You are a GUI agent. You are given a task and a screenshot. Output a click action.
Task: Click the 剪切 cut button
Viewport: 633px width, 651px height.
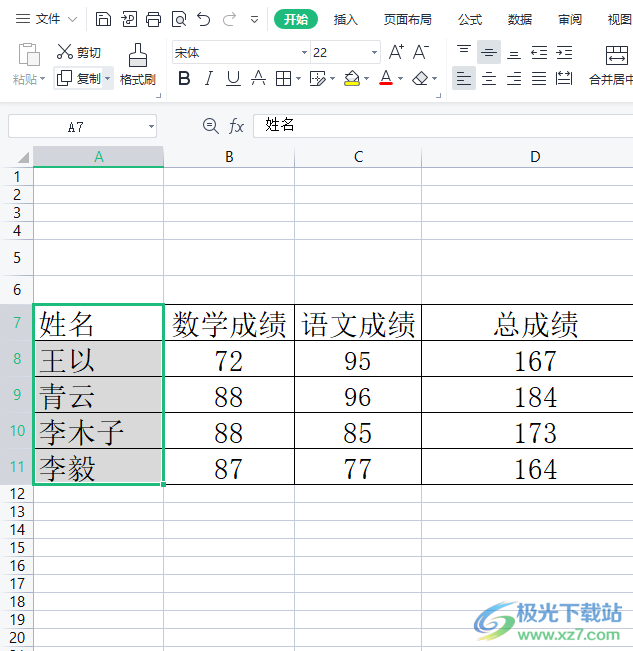click(78, 52)
